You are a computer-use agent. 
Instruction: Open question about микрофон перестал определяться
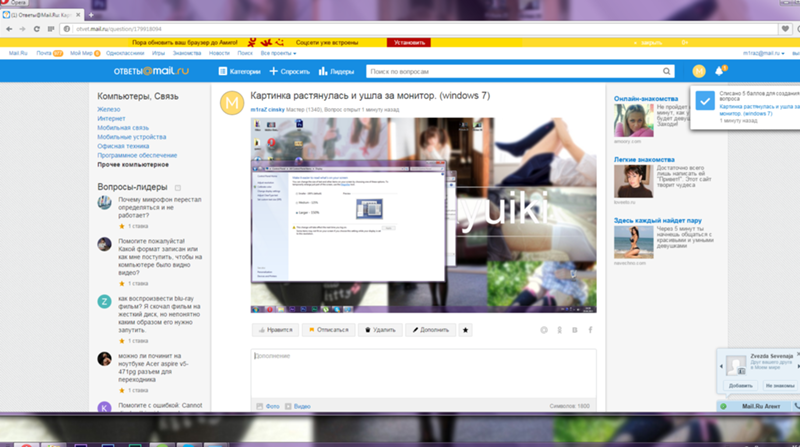[160, 208]
